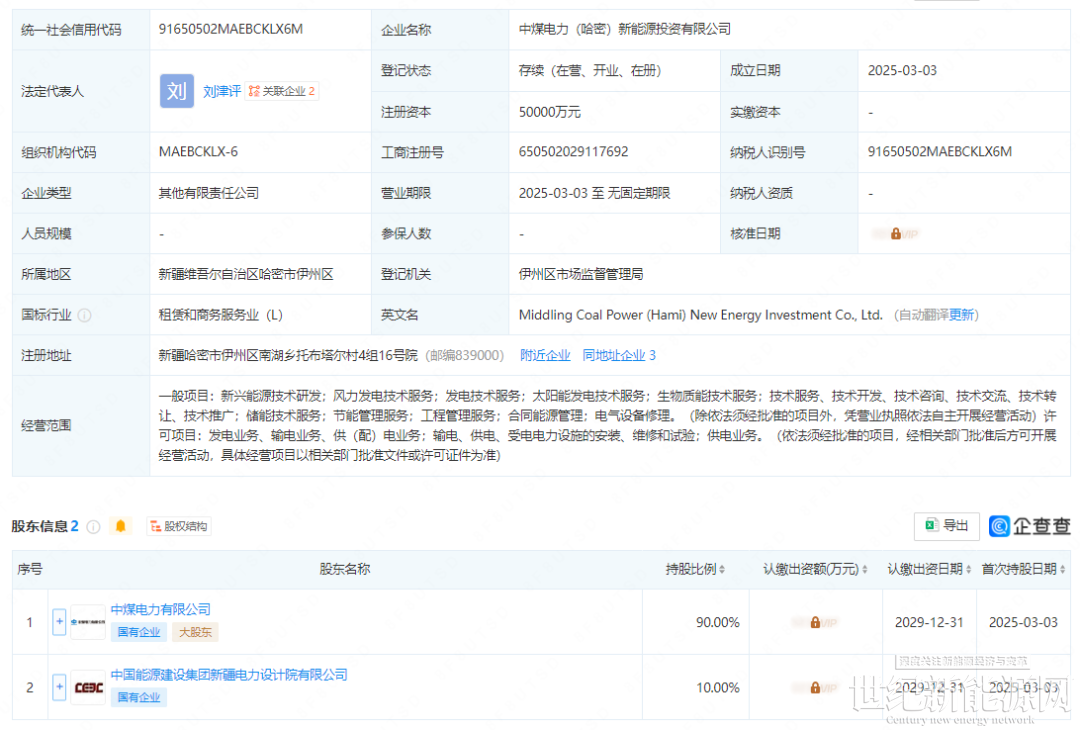Click the registered capital value 50000万元

tap(550, 112)
